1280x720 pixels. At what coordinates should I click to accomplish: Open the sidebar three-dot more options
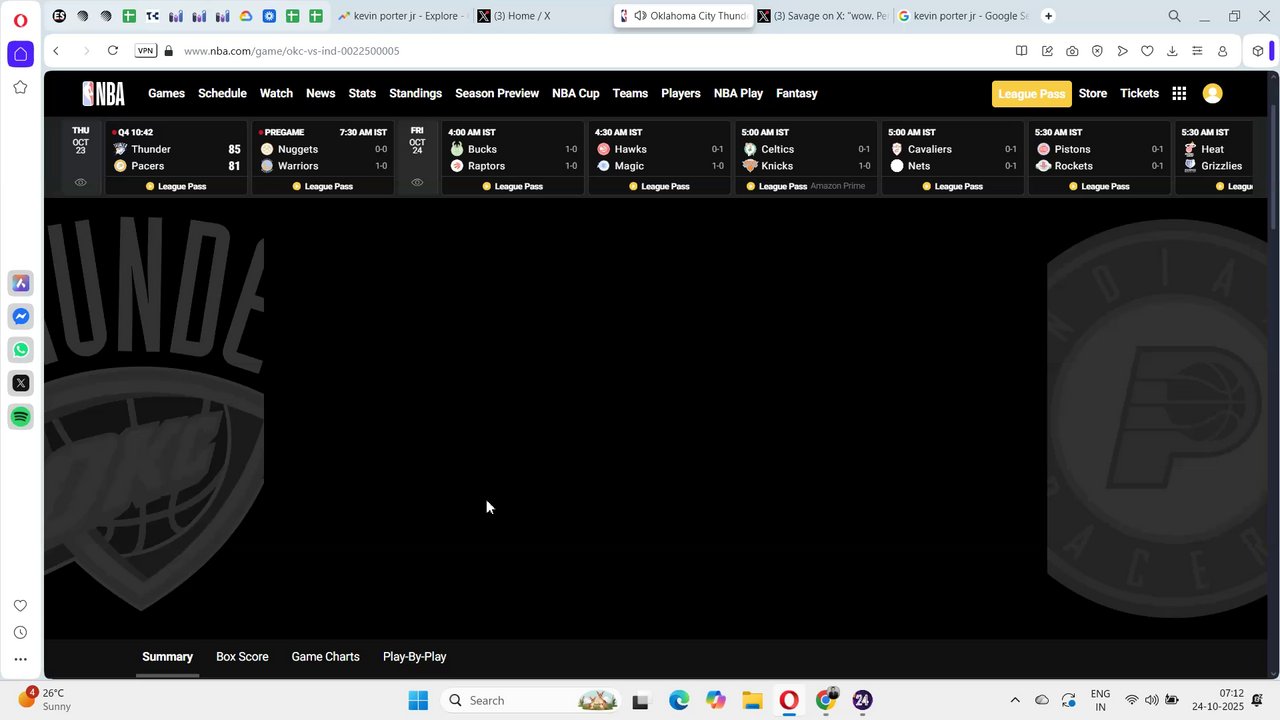[20, 659]
